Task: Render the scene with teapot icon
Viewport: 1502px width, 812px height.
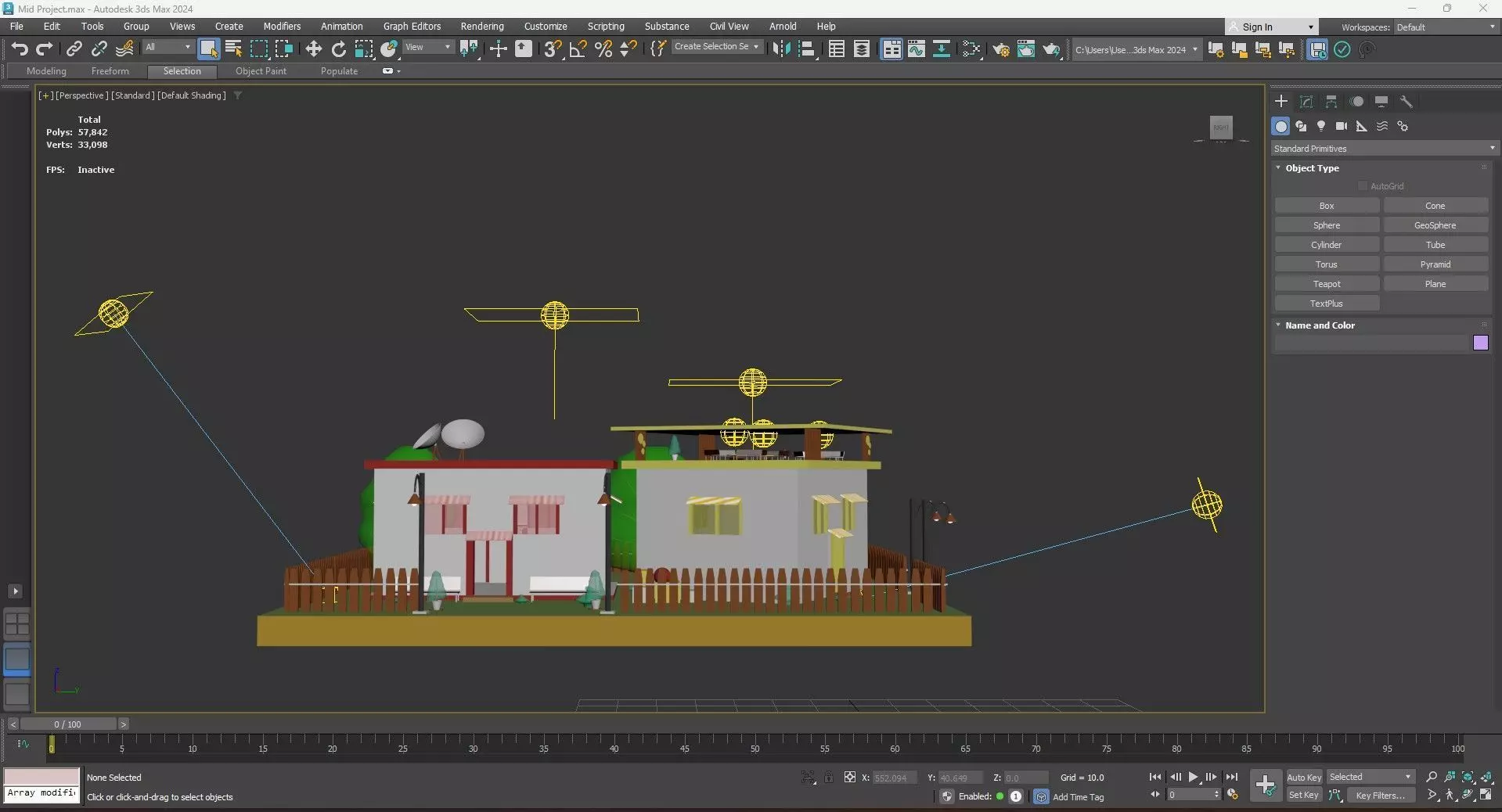Action: coord(1051,49)
